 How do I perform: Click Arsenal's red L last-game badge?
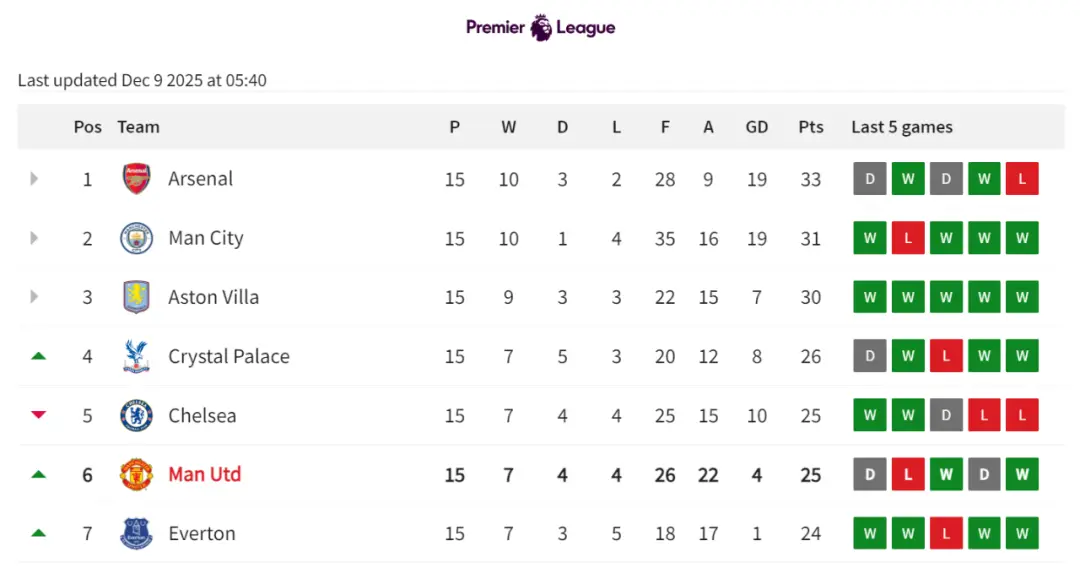coord(1022,179)
